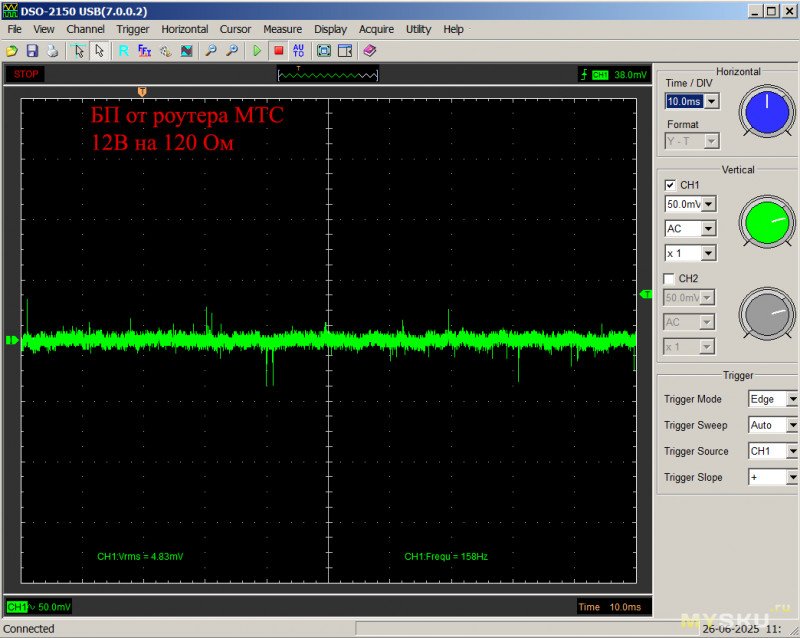Viewport: 800px width, 638px height.
Task: Open the Measure menu
Action: click(x=282, y=29)
